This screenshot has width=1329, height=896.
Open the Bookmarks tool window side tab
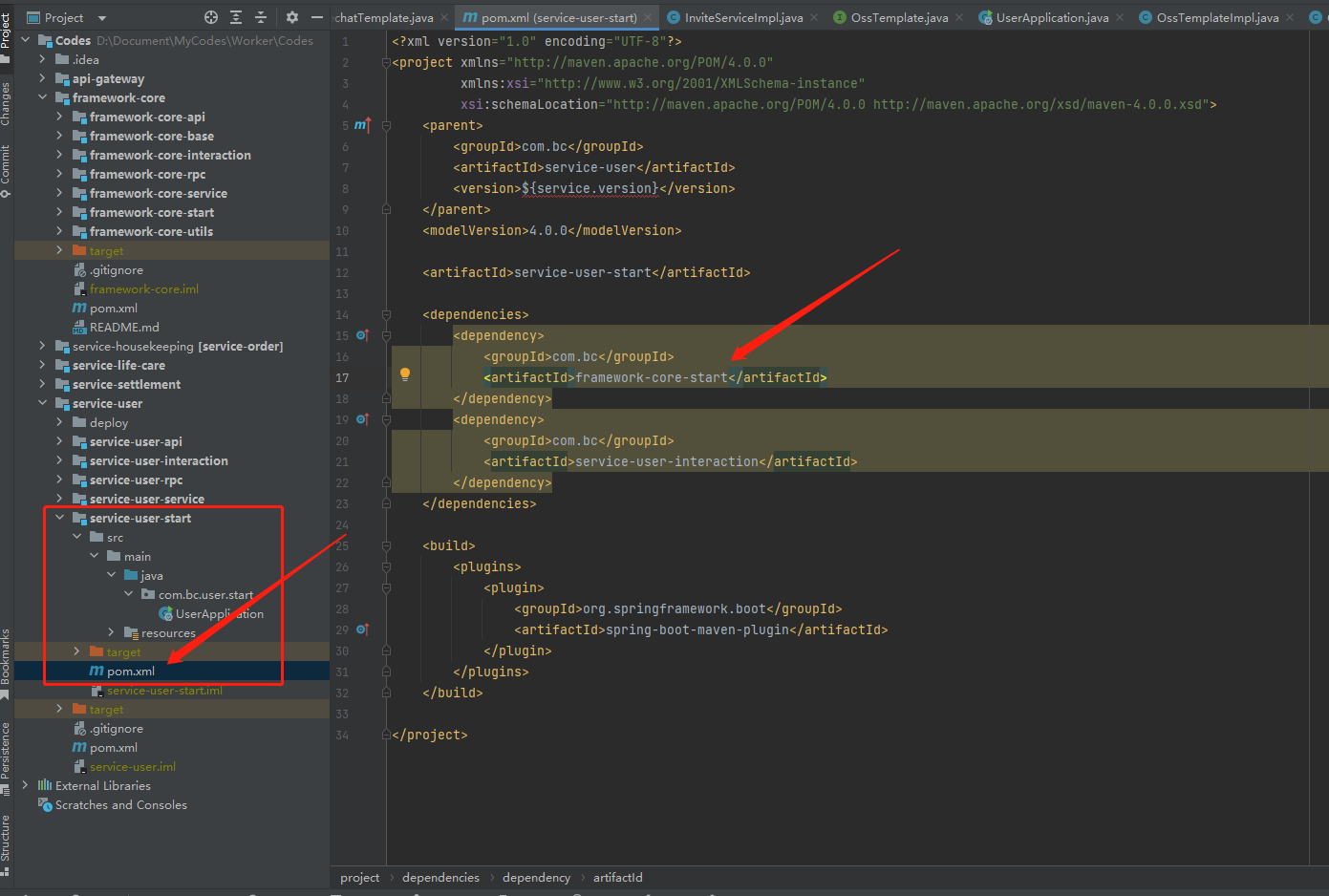click(x=6, y=663)
